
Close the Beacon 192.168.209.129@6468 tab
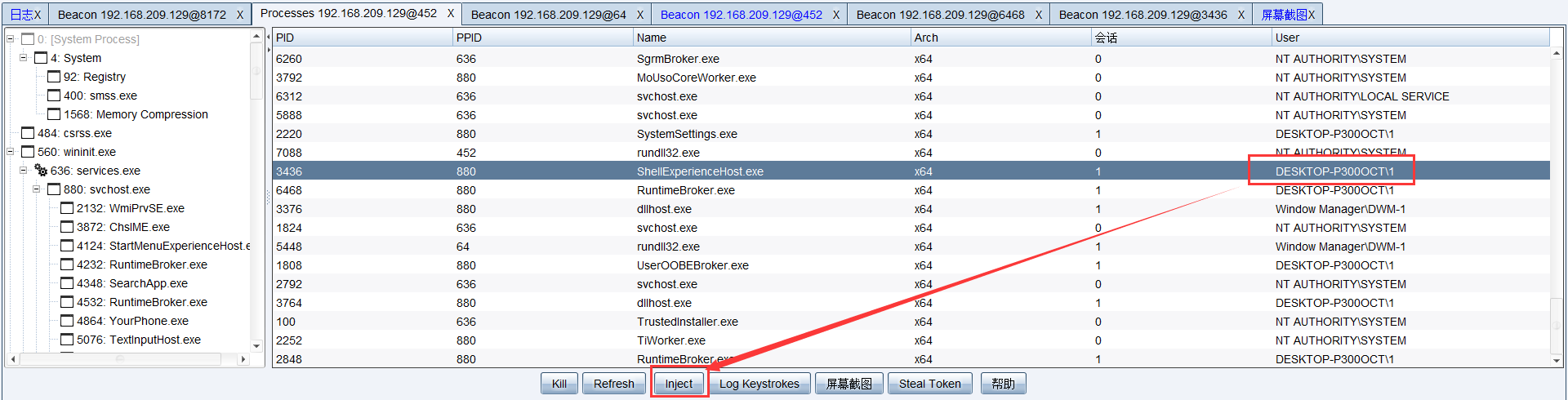click(1038, 15)
